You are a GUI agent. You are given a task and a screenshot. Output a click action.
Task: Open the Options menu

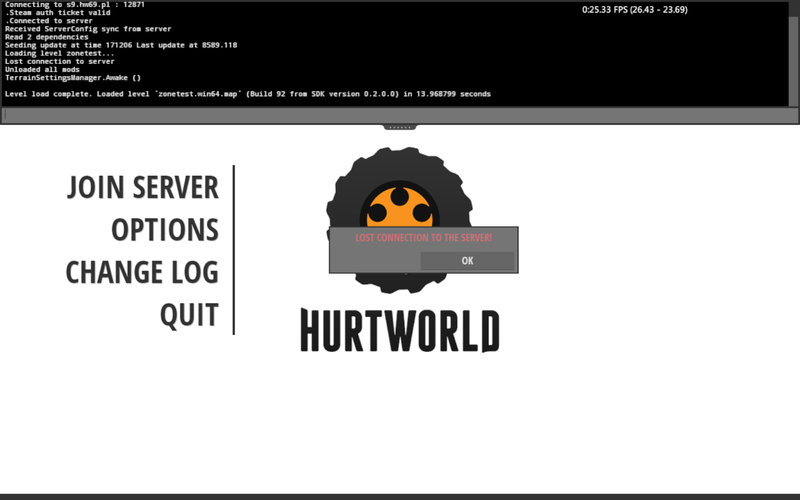(165, 230)
